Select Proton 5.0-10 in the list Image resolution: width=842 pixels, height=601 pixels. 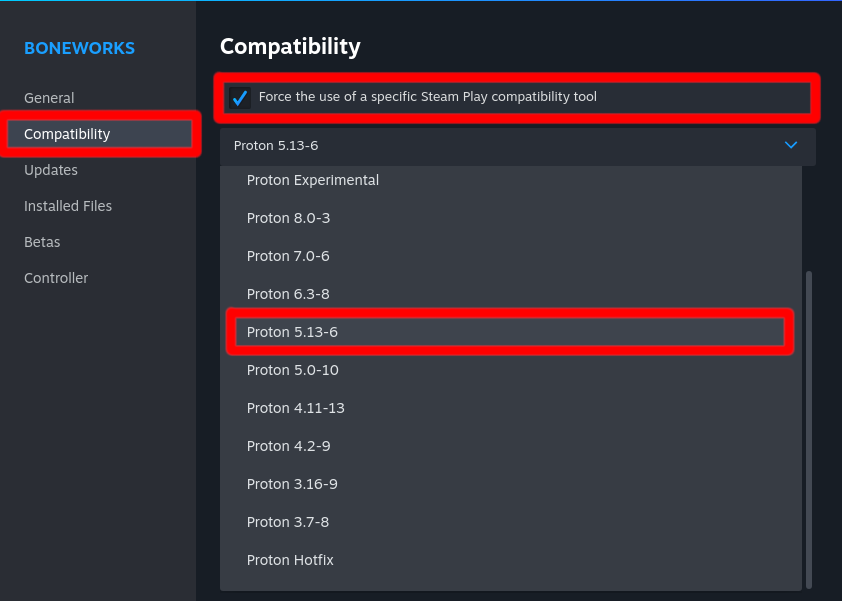click(x=293, y=370)
